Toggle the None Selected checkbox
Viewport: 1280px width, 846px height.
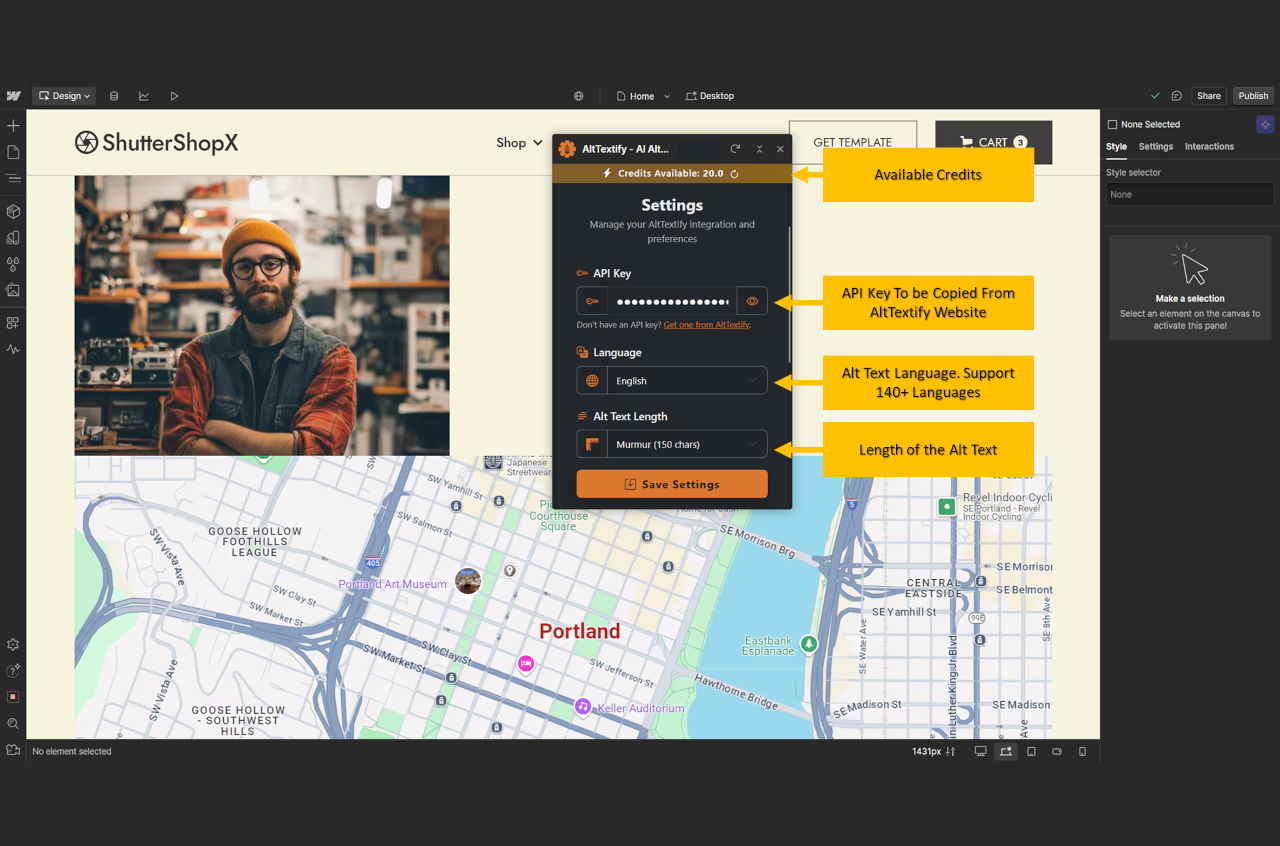point(1112,125)
